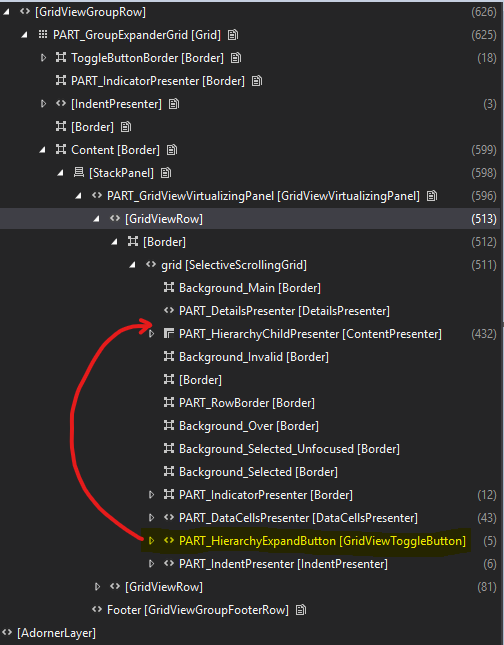504x645 pixels.
Task: Click the border icon of Background_Invalid
Action: coord(169,357)
